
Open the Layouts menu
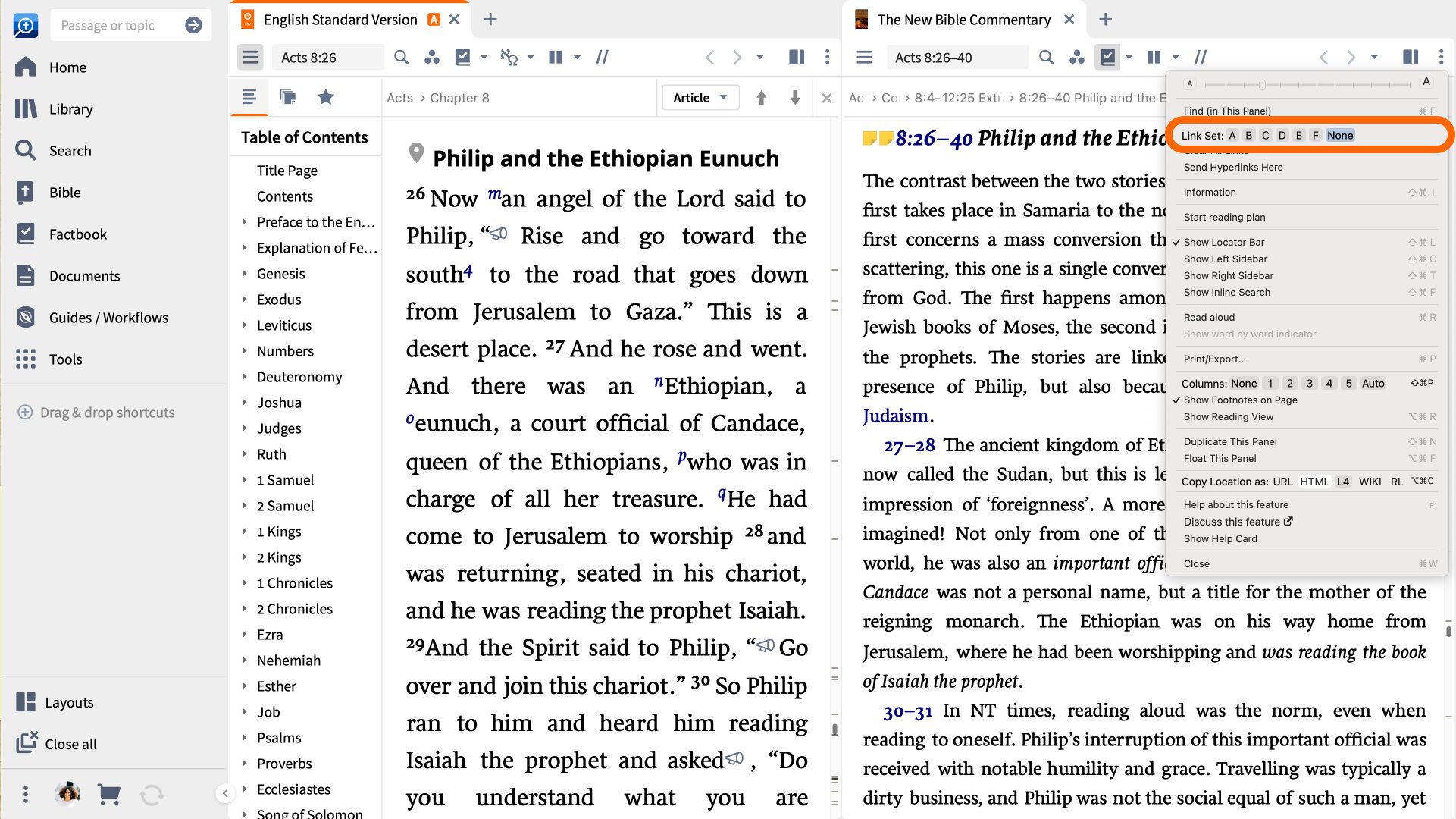(55, 702)
